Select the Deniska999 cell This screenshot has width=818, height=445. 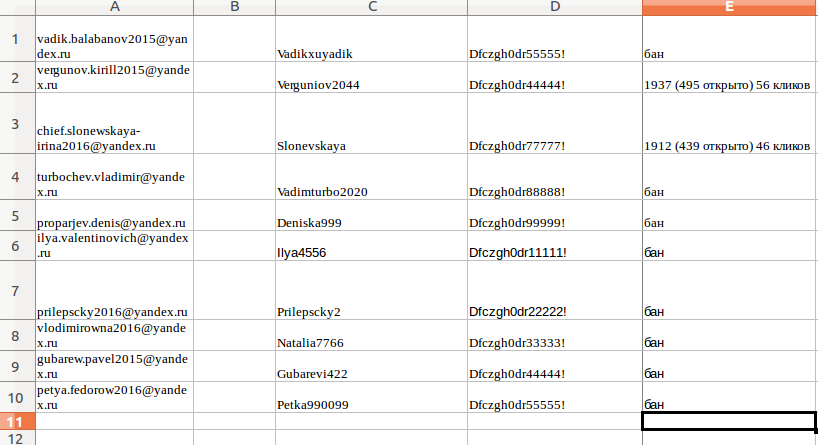coord(371,215)
